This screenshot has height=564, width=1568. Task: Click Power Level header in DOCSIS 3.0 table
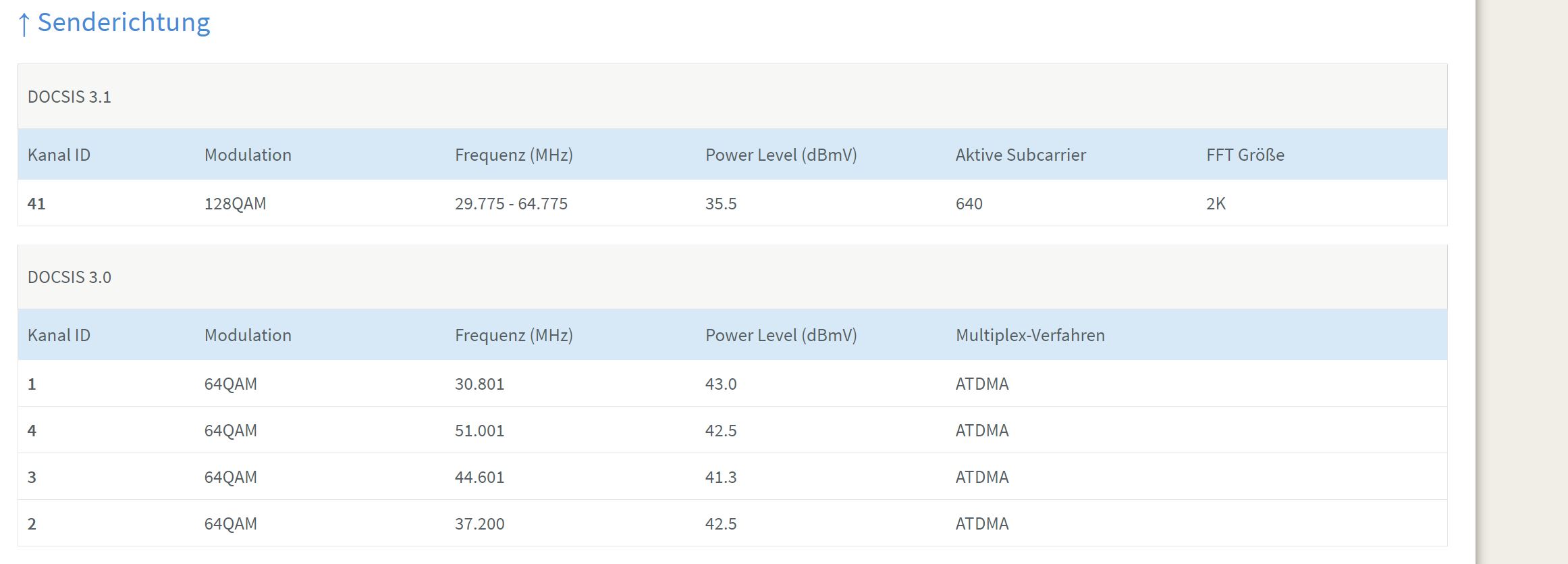pyautogui.click(x=781, y=335)
